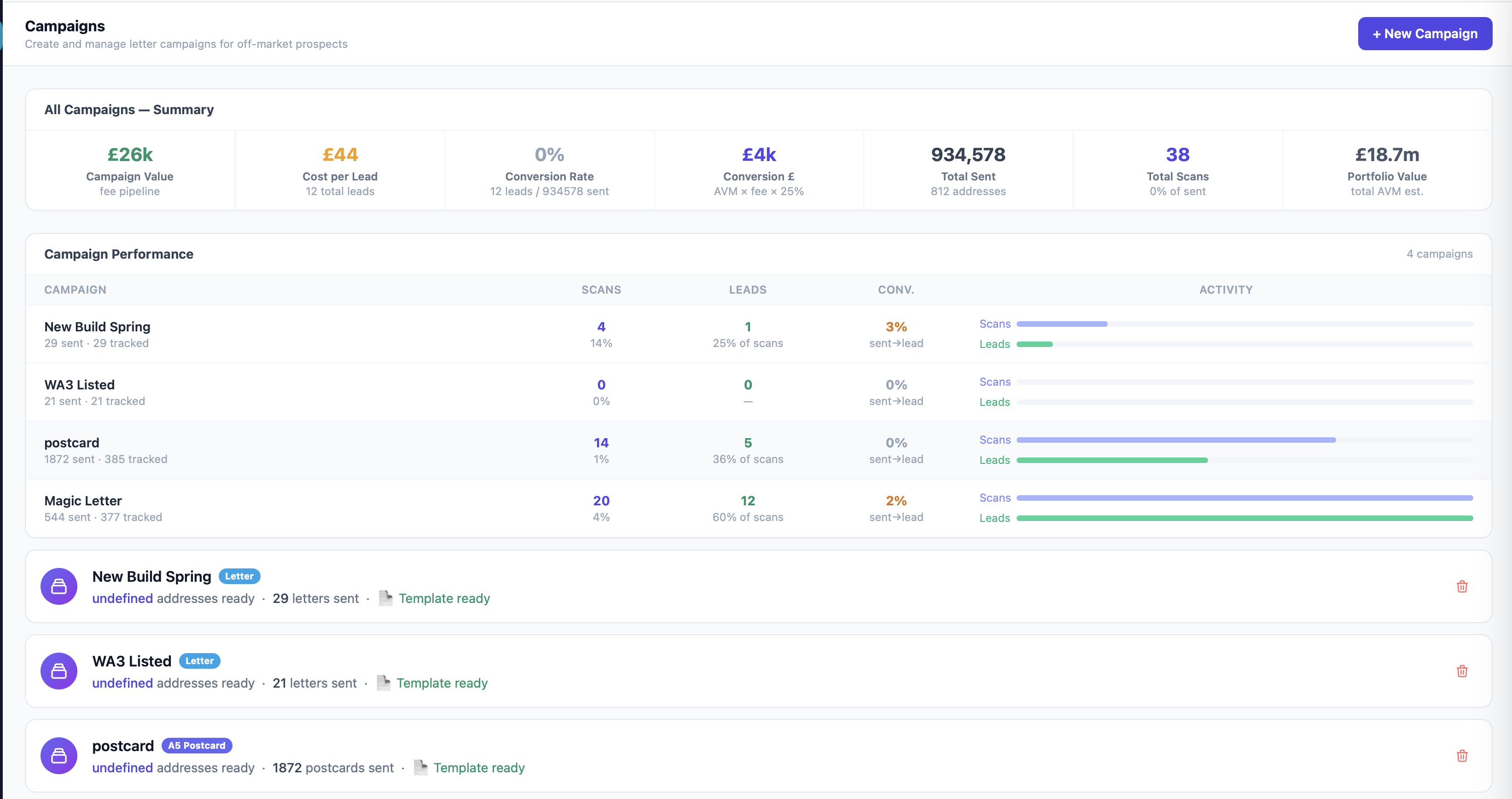Click the postcard leads progress bar
Screen dimensions: 1512x799
pos(1244,460)
